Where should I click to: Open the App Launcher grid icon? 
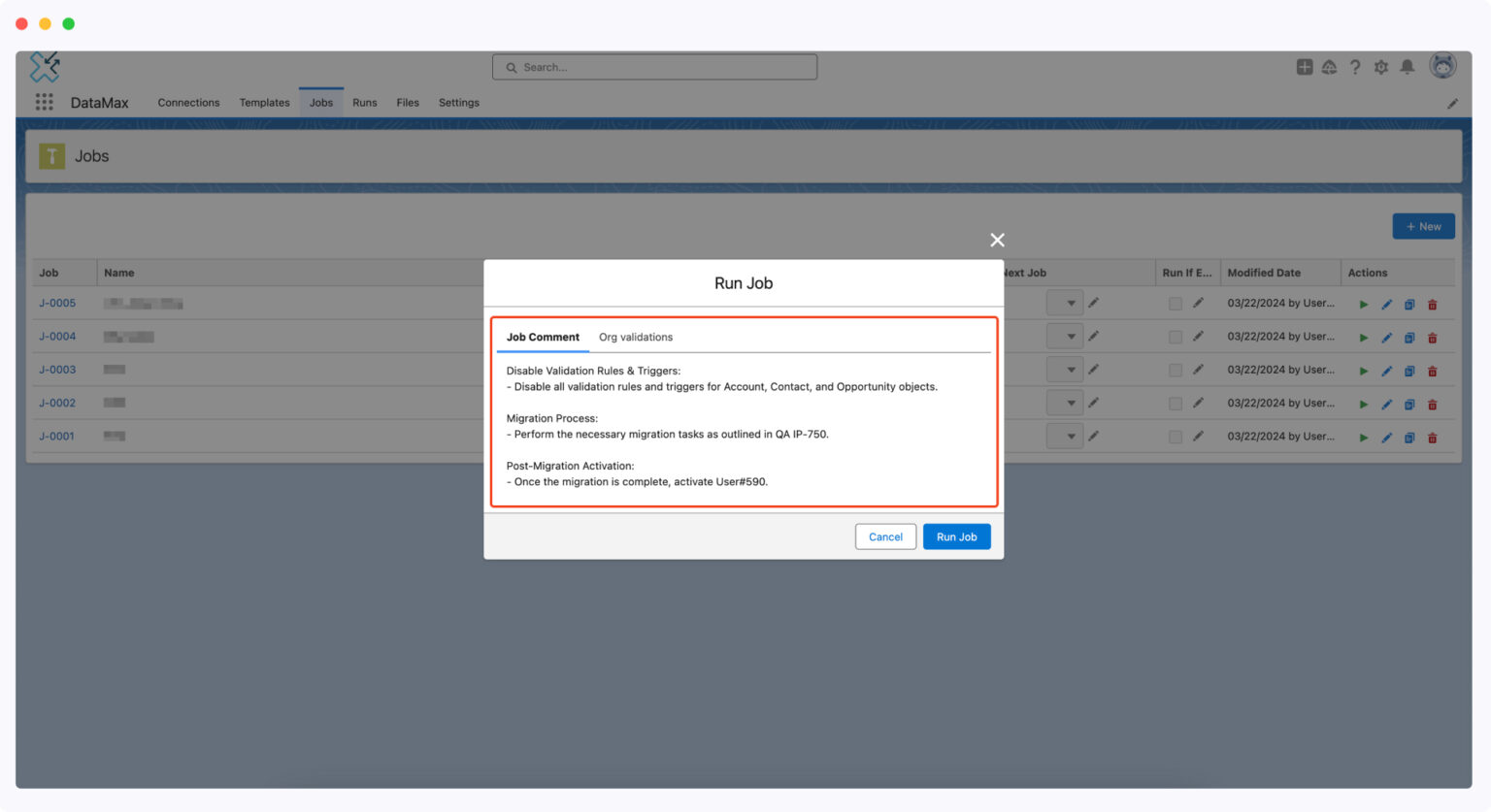coord(44,102)
